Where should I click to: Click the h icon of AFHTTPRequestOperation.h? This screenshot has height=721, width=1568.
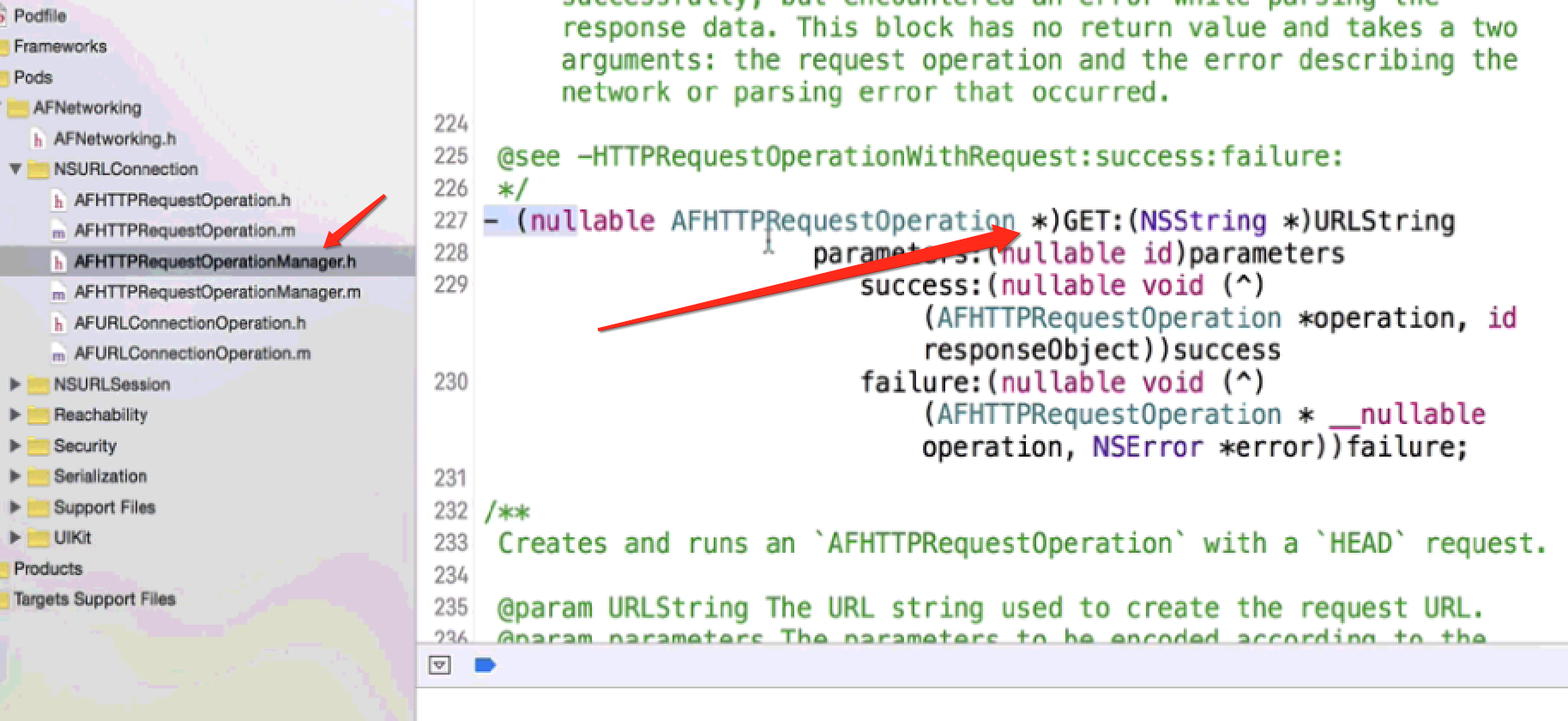[x=58, y=201]
